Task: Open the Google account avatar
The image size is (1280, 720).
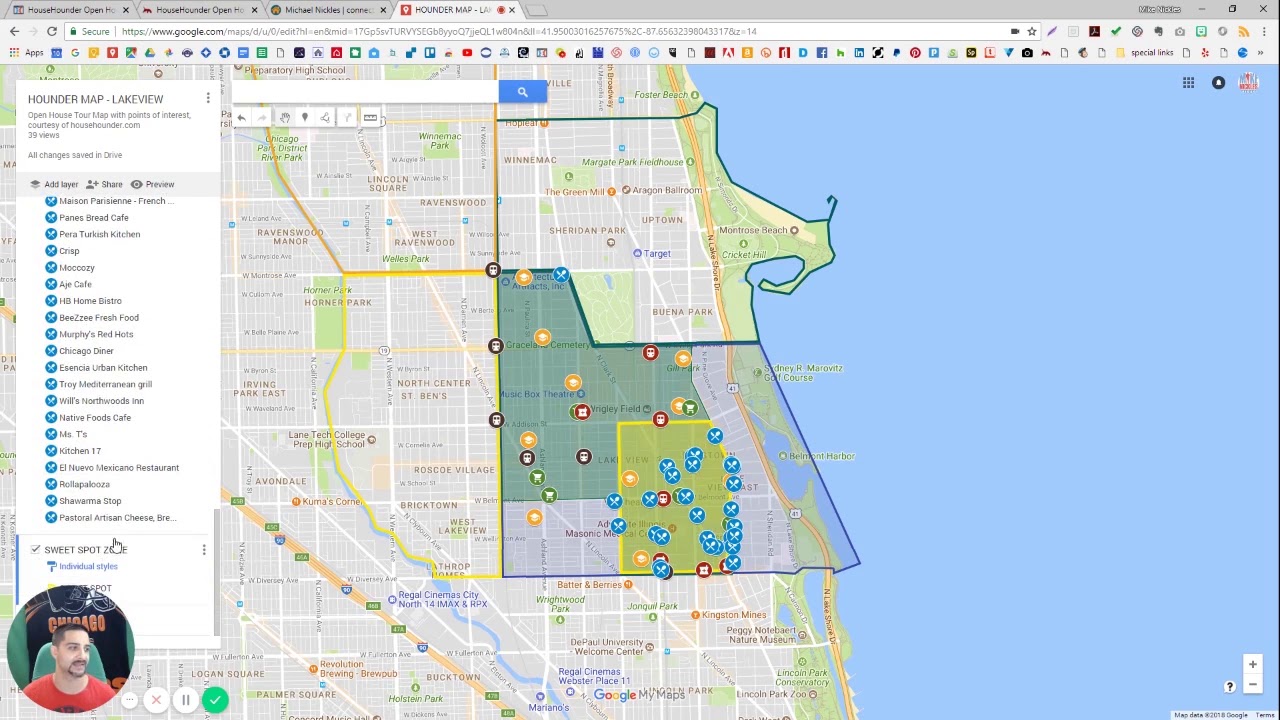Action: point(1248,83)
